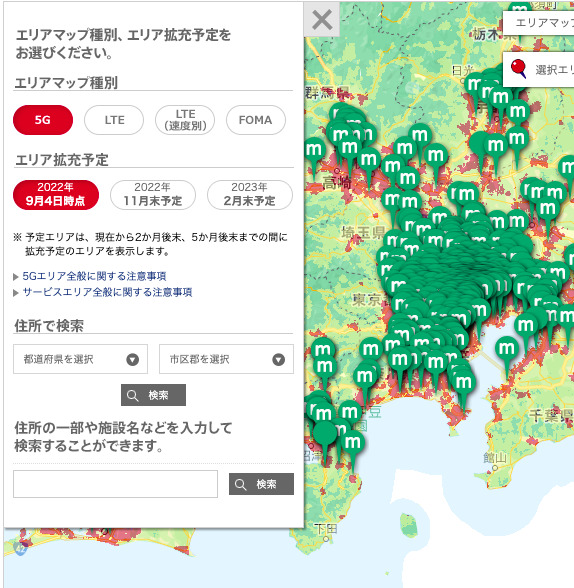The image size is (574, 588).
Task: Click magnifier icon on keyword search button
Action: point(240,484)
